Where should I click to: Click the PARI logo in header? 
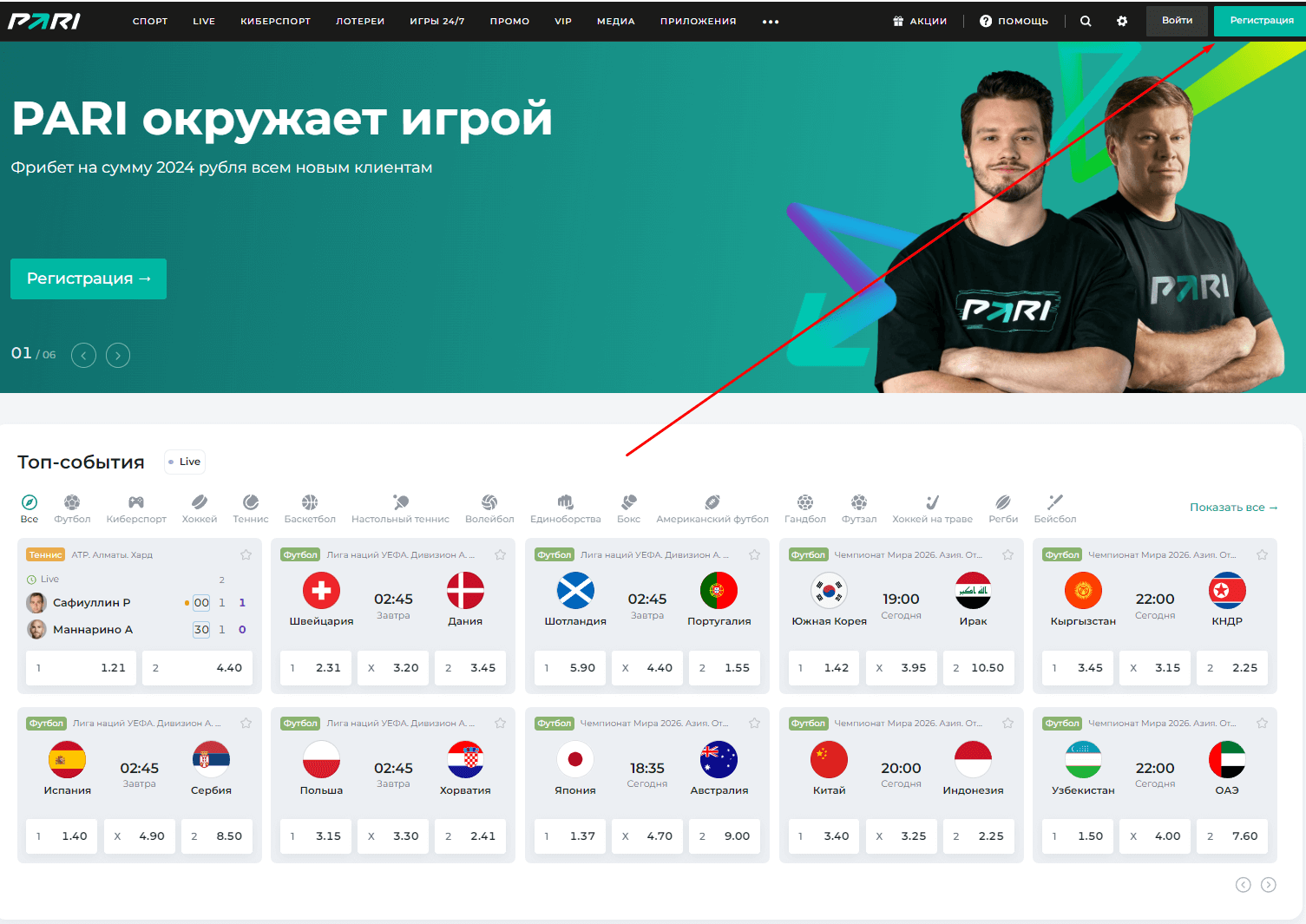44,21
